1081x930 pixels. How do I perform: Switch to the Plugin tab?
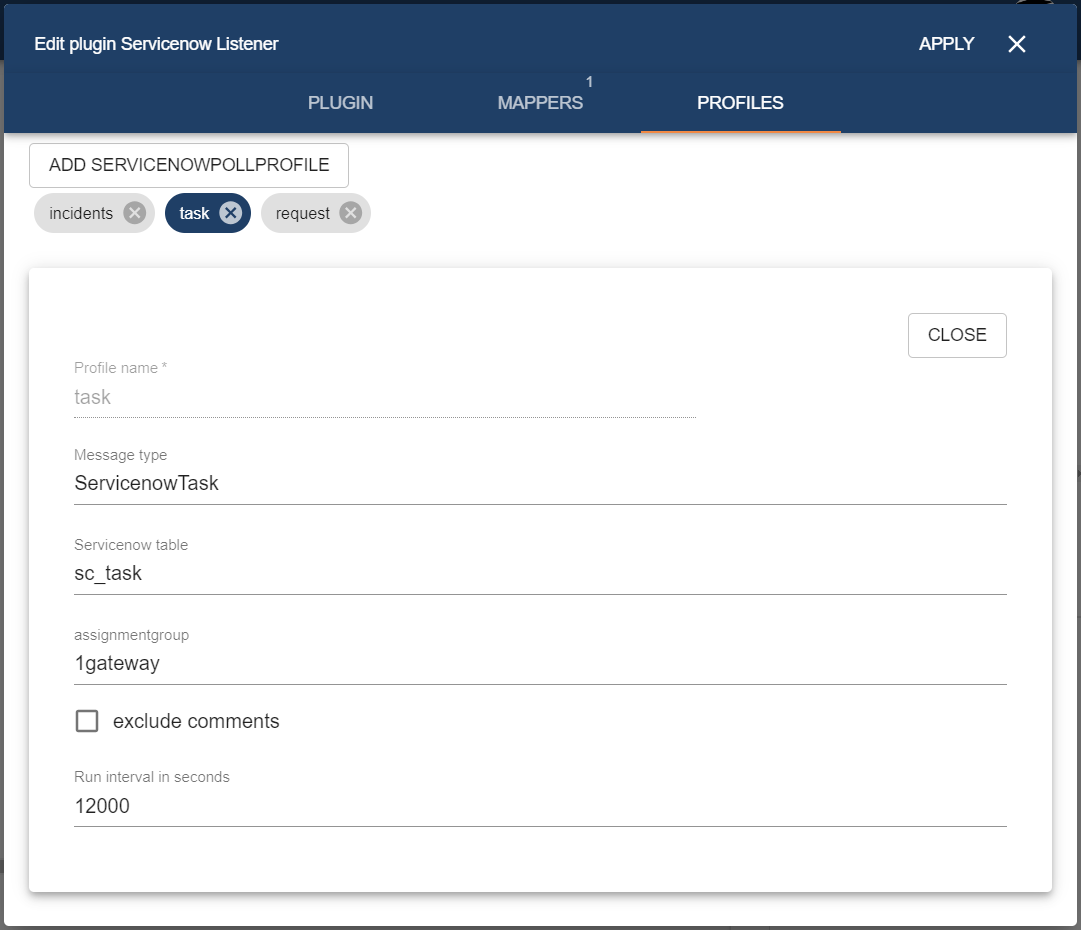(x=340, y=103)
